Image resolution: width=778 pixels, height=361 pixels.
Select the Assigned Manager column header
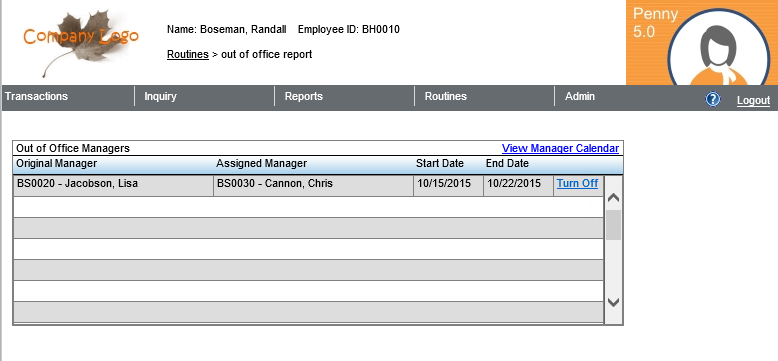[261, 163]
